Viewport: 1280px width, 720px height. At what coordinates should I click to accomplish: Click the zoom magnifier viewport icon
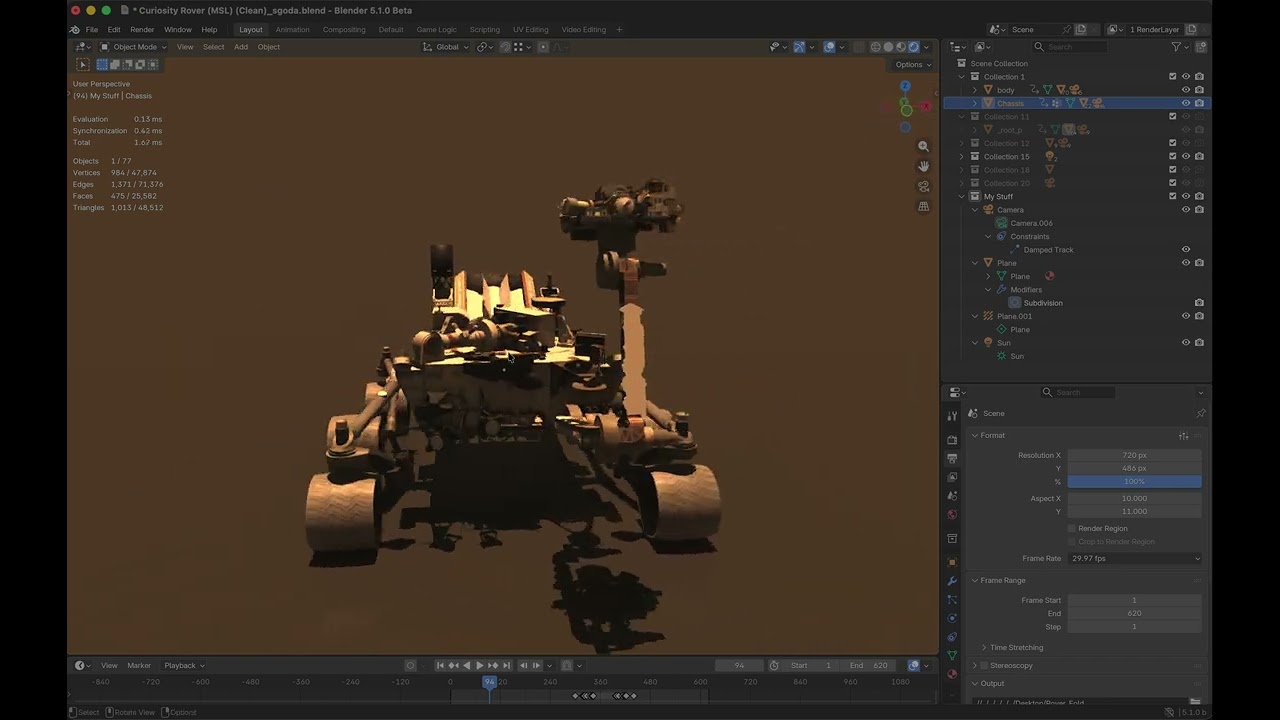click(x=923, y=146)
